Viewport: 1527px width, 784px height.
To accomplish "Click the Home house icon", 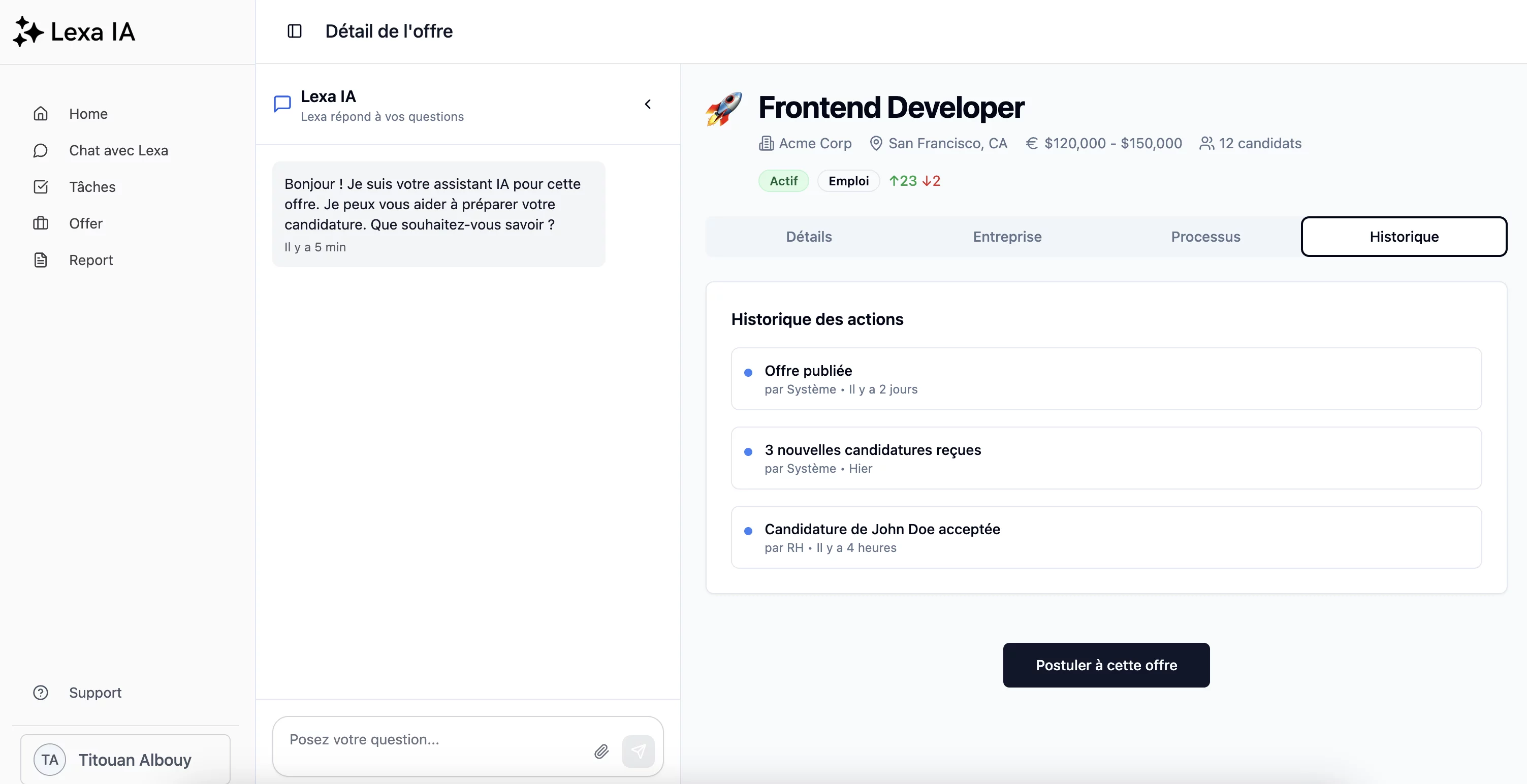I will (40, 114).
